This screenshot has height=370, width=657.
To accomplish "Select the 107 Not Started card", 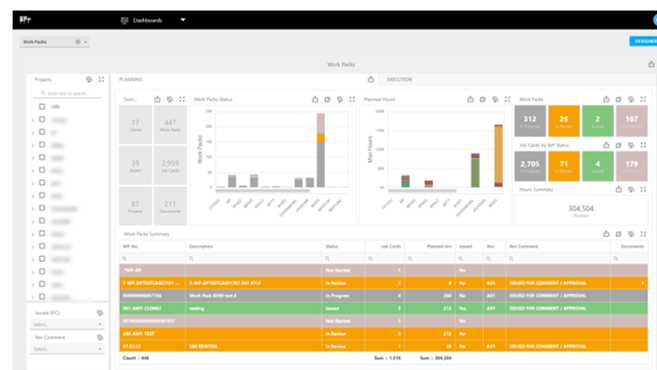I will tap(632, 121).
